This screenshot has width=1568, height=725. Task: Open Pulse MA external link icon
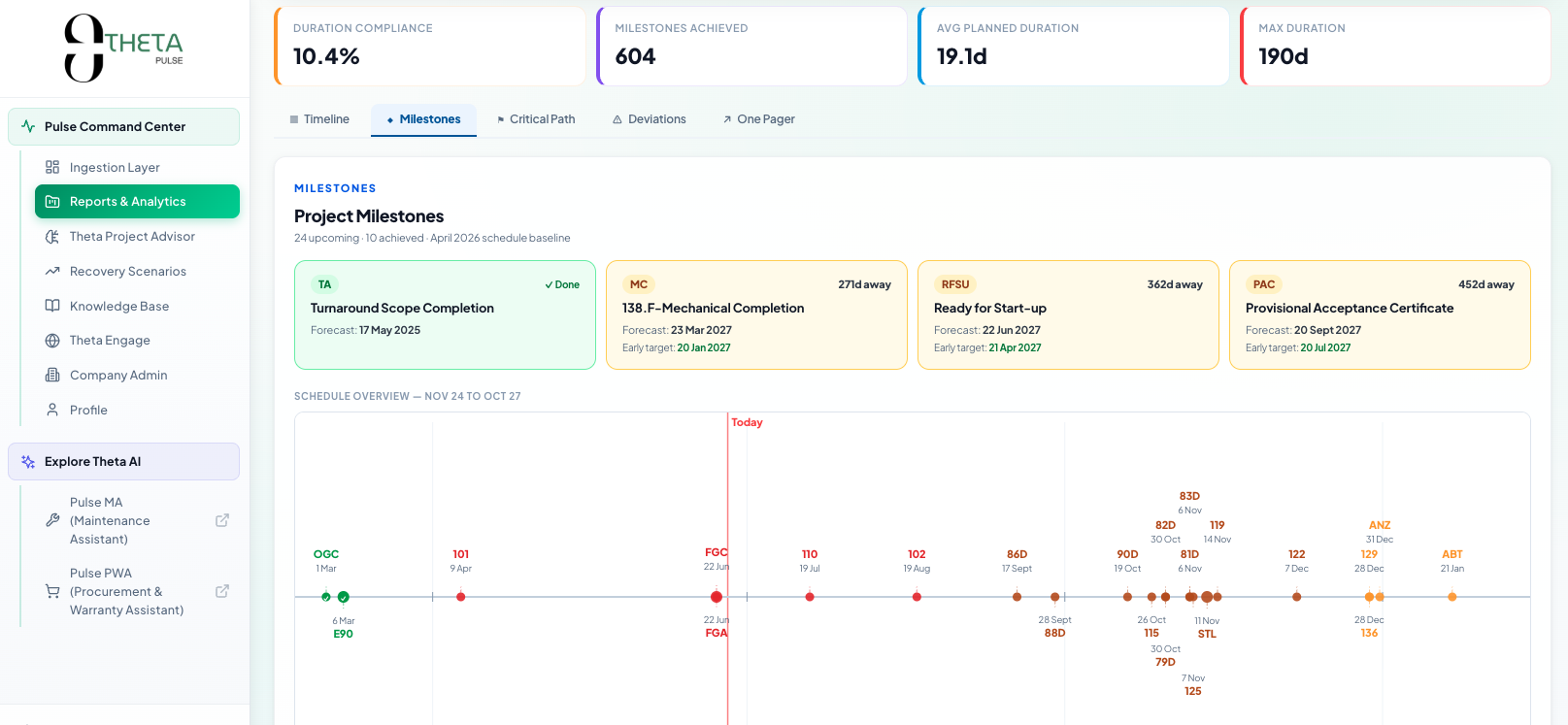(x=222, y=520)
